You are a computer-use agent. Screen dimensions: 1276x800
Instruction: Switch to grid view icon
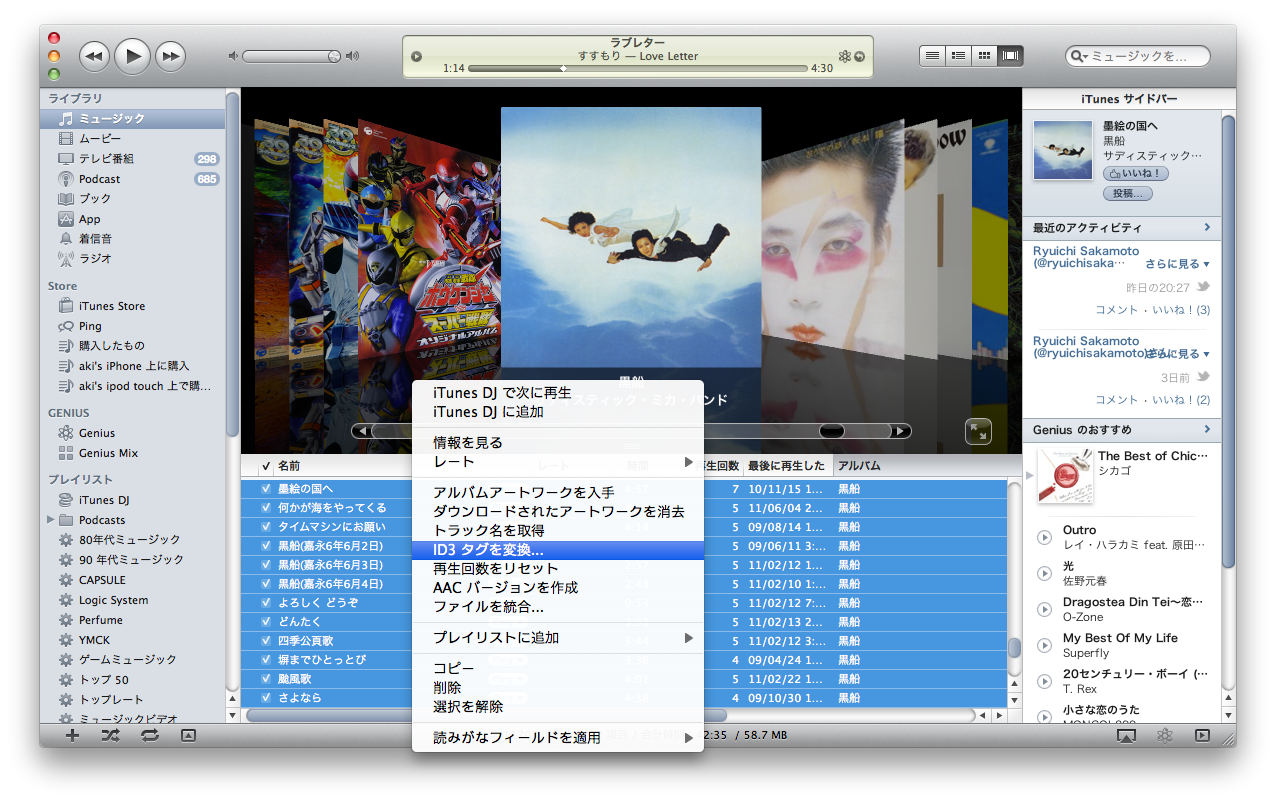pyautogui.click(x=984, y=56)
